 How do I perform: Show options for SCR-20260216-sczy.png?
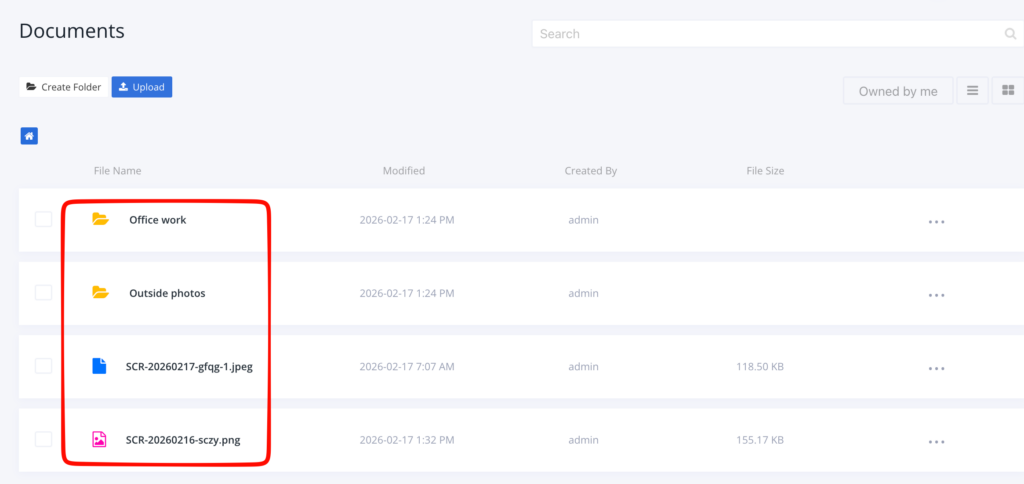[x=936, y=441]
